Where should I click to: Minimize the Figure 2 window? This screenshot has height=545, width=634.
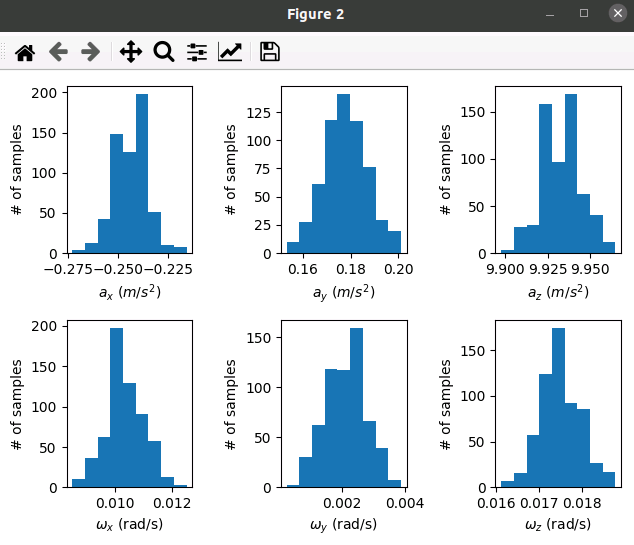coord(549,14)
